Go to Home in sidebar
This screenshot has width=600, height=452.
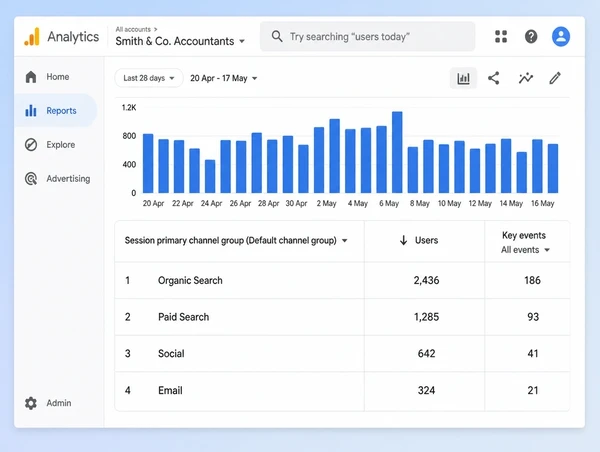click(x=58, y=77)
